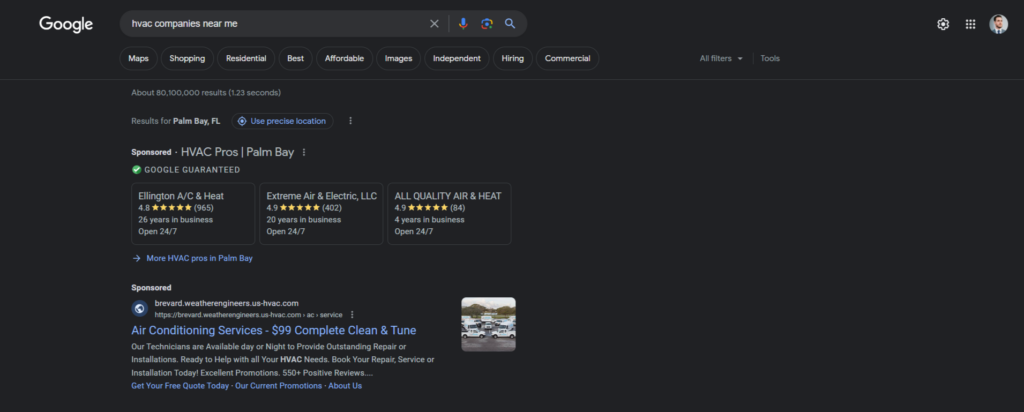Click the 26 years in business text
Image resolution: width=1024 pixels, height=412 pixels.
click(x=176, y=219)
